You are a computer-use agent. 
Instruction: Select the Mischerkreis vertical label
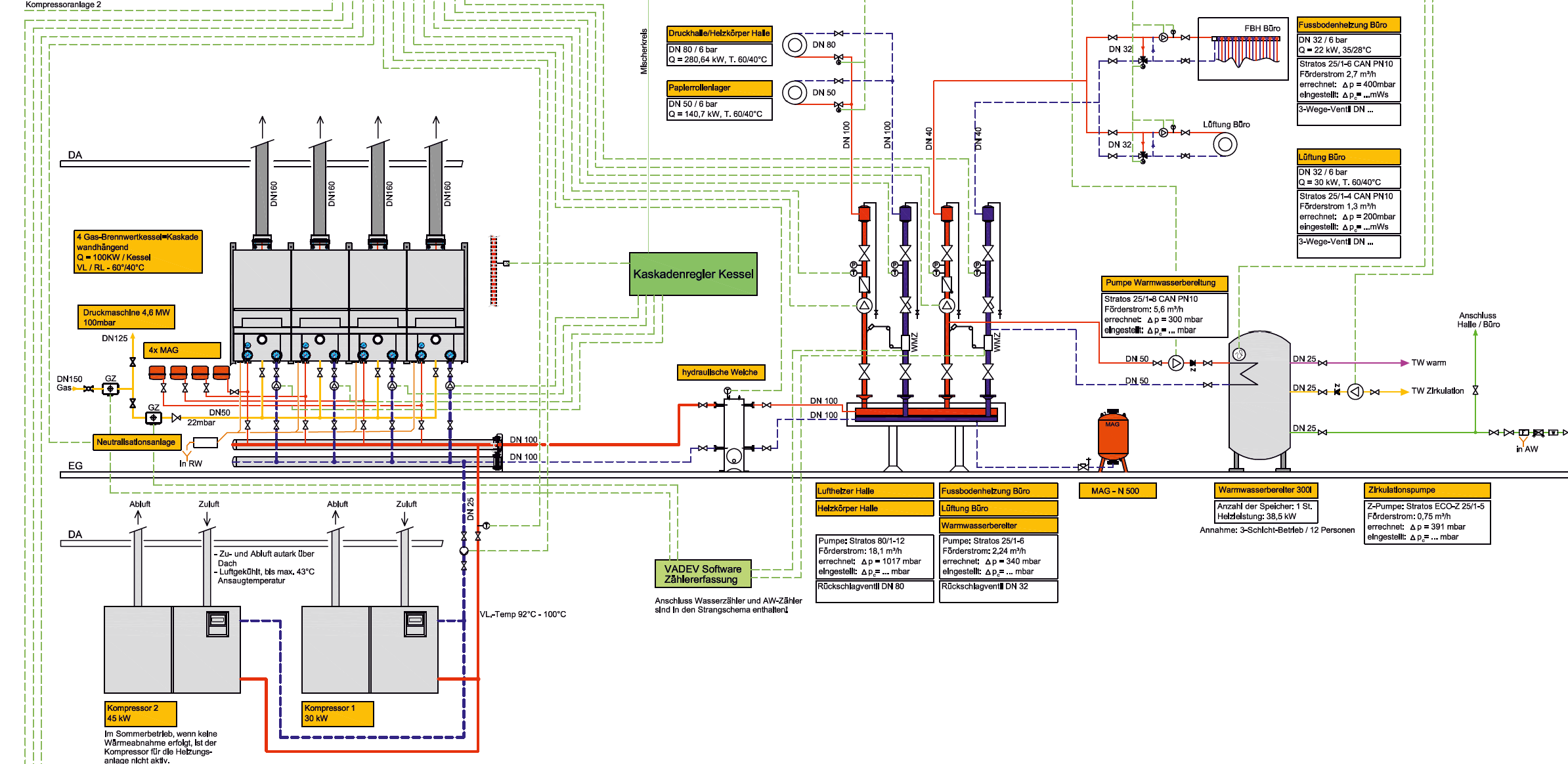coord(644,51)
